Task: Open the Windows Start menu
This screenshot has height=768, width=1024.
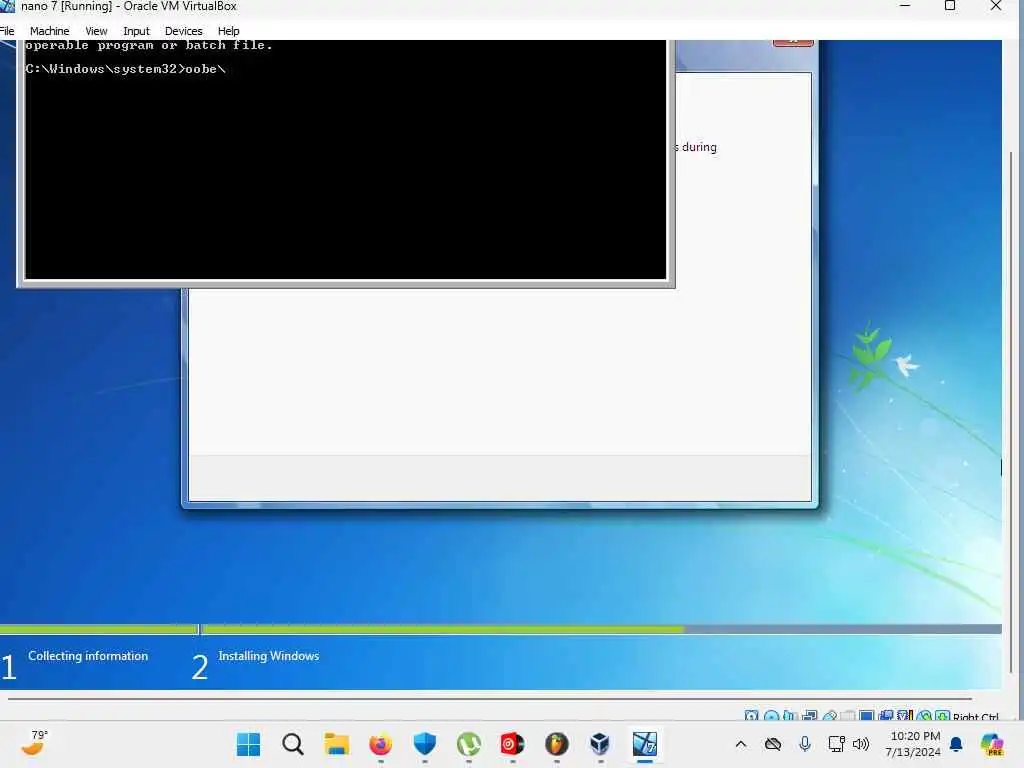Action: tap(248, 744)
